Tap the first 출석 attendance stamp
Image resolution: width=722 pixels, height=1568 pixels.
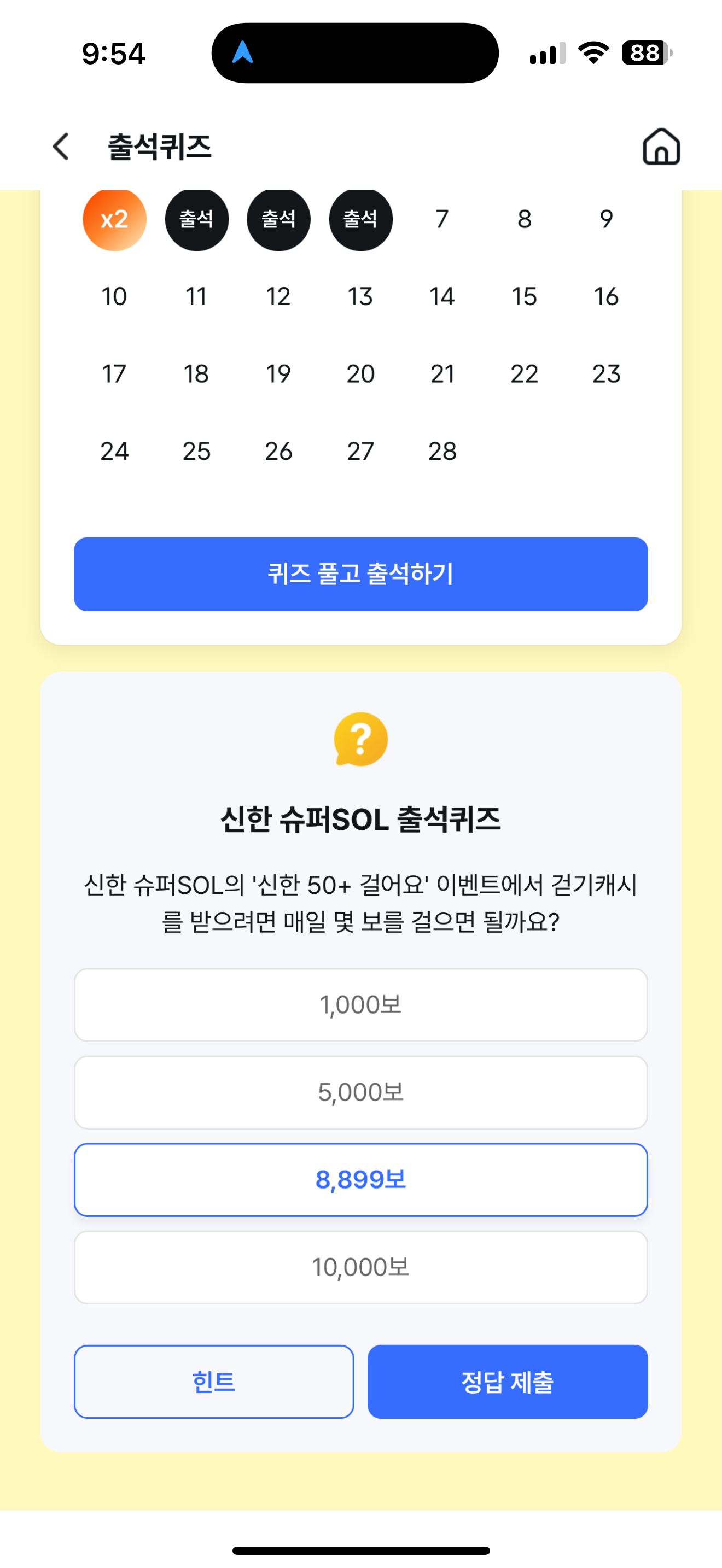196,219
